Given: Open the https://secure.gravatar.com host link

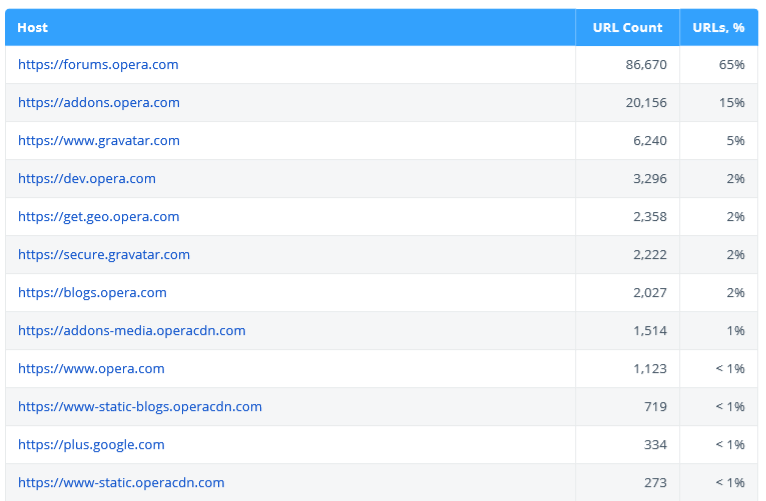Looking at the screenshot, I should [104, 255].
